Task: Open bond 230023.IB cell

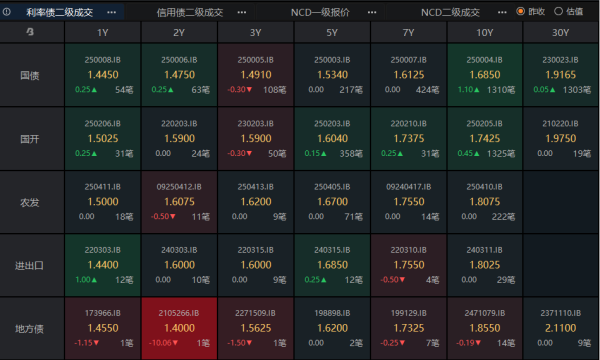Action: (561, 75)
